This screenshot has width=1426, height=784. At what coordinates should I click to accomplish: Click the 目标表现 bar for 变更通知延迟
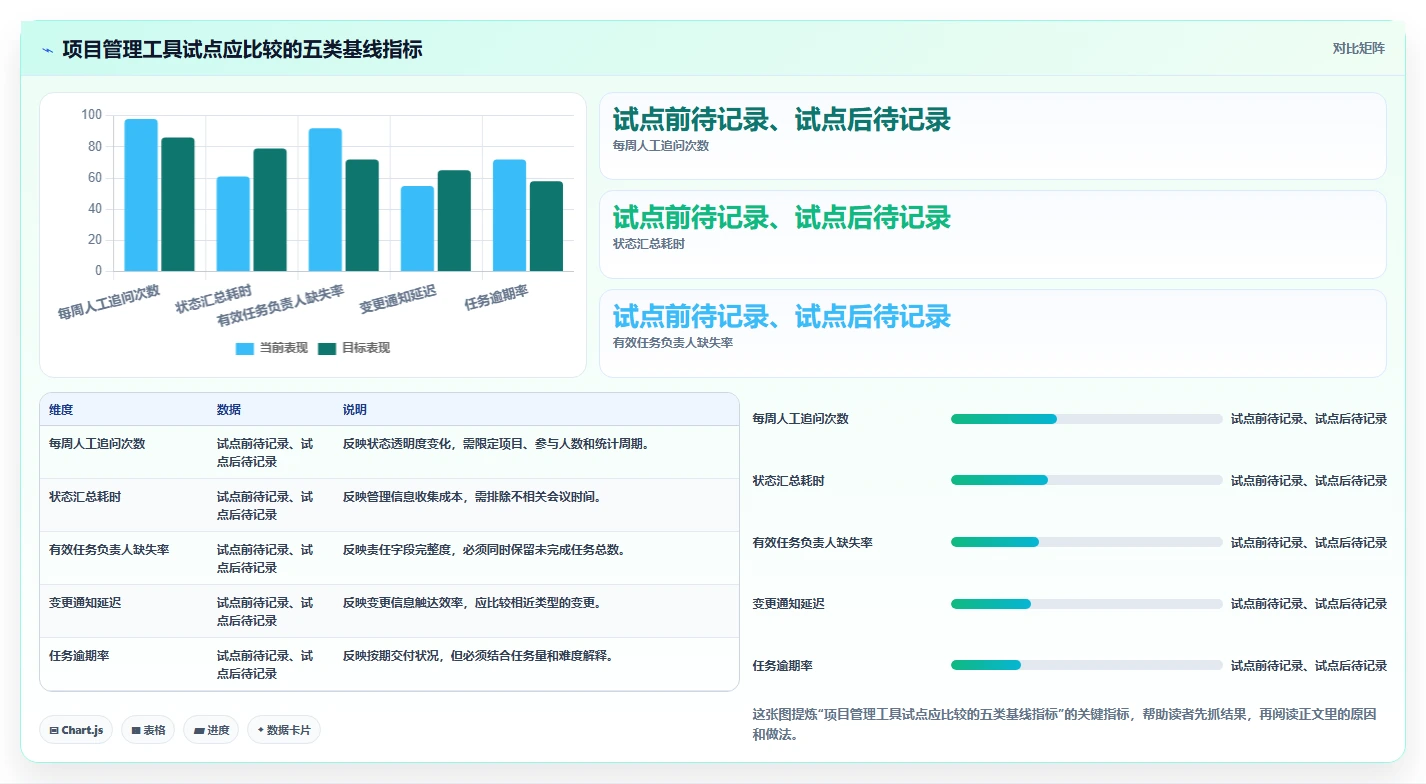pyautogui.click(x=454, y=221)
